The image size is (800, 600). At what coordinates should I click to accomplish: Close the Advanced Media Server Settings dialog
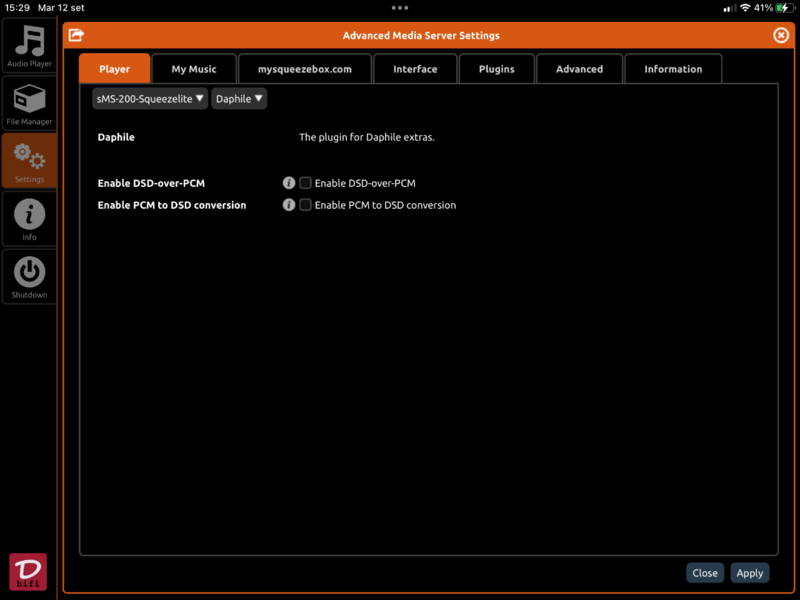781,35
